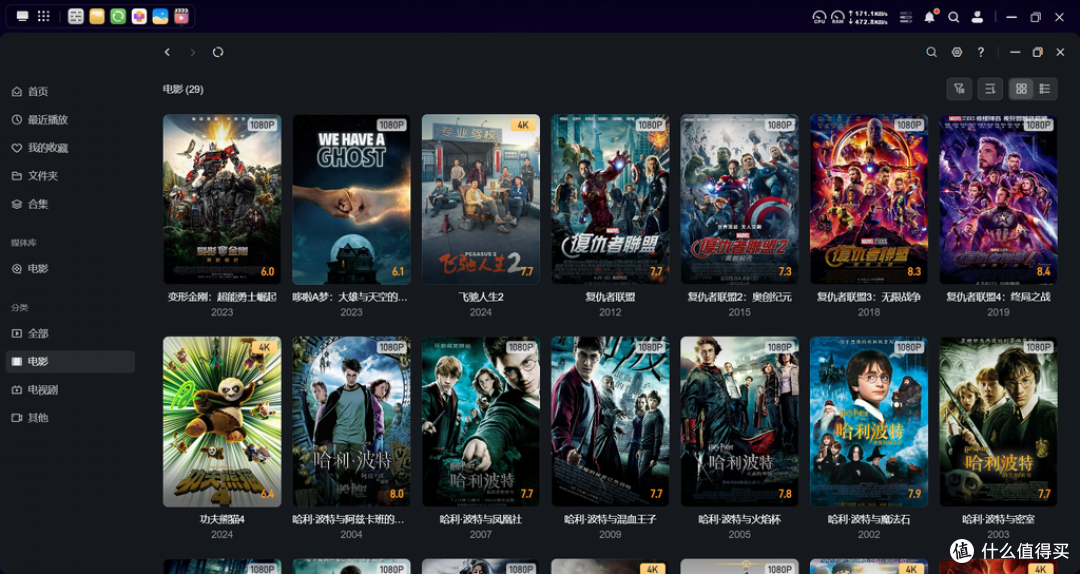Open the app grid launcher
The height and width of the screenshot is (574, 1080).
tap(43, 17)
